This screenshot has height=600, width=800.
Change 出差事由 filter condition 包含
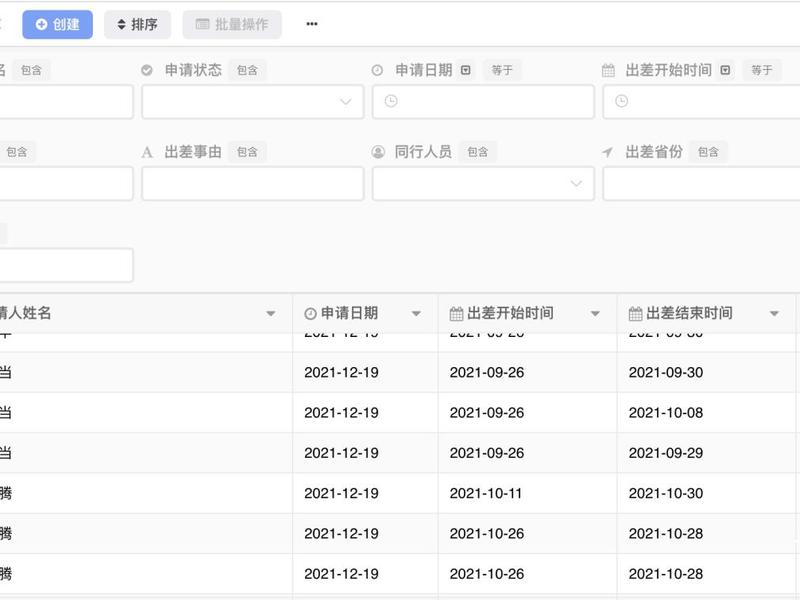click(x=247, y=152)
